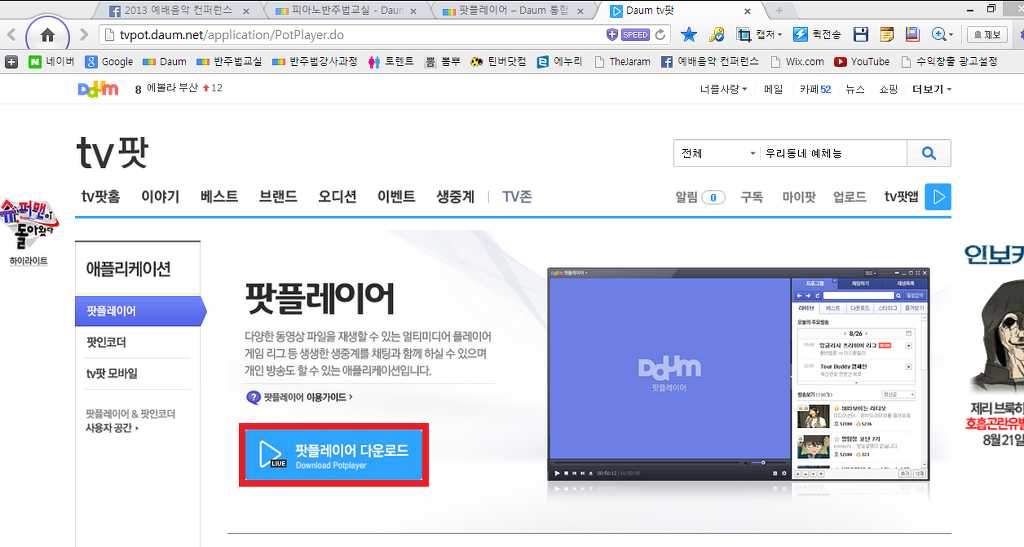This screenshot has width=1024, height=547.
Task: Open the Google bookmark
Action: [109, 61]
